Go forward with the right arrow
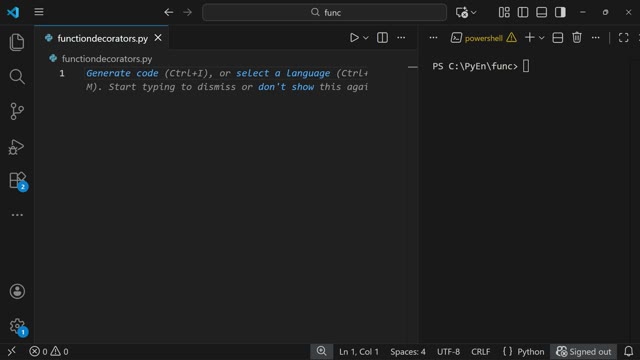 click(x=187, y=12)
